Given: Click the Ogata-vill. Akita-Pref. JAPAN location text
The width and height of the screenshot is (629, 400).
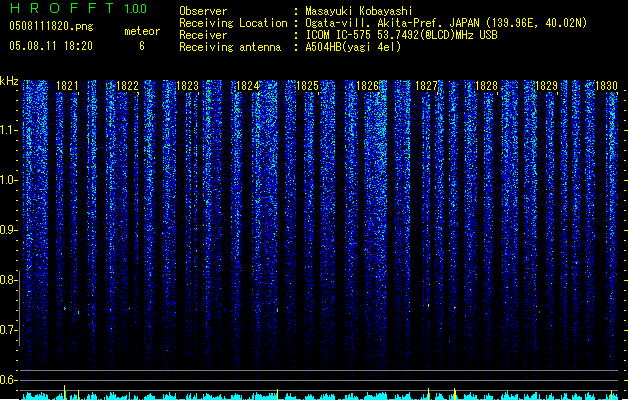Looking at the screenshot, I should click(x=446, y=23).
